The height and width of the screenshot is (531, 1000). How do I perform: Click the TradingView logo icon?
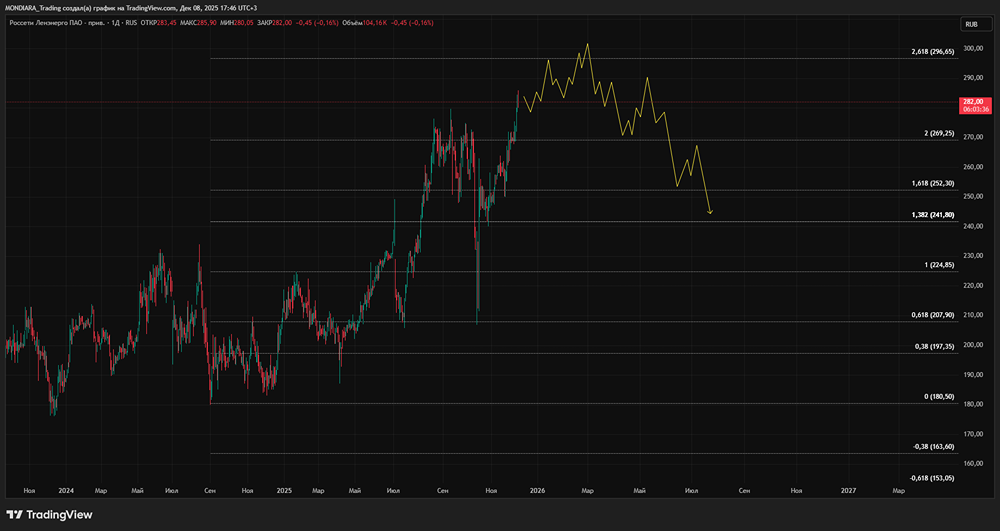[15, 514]
